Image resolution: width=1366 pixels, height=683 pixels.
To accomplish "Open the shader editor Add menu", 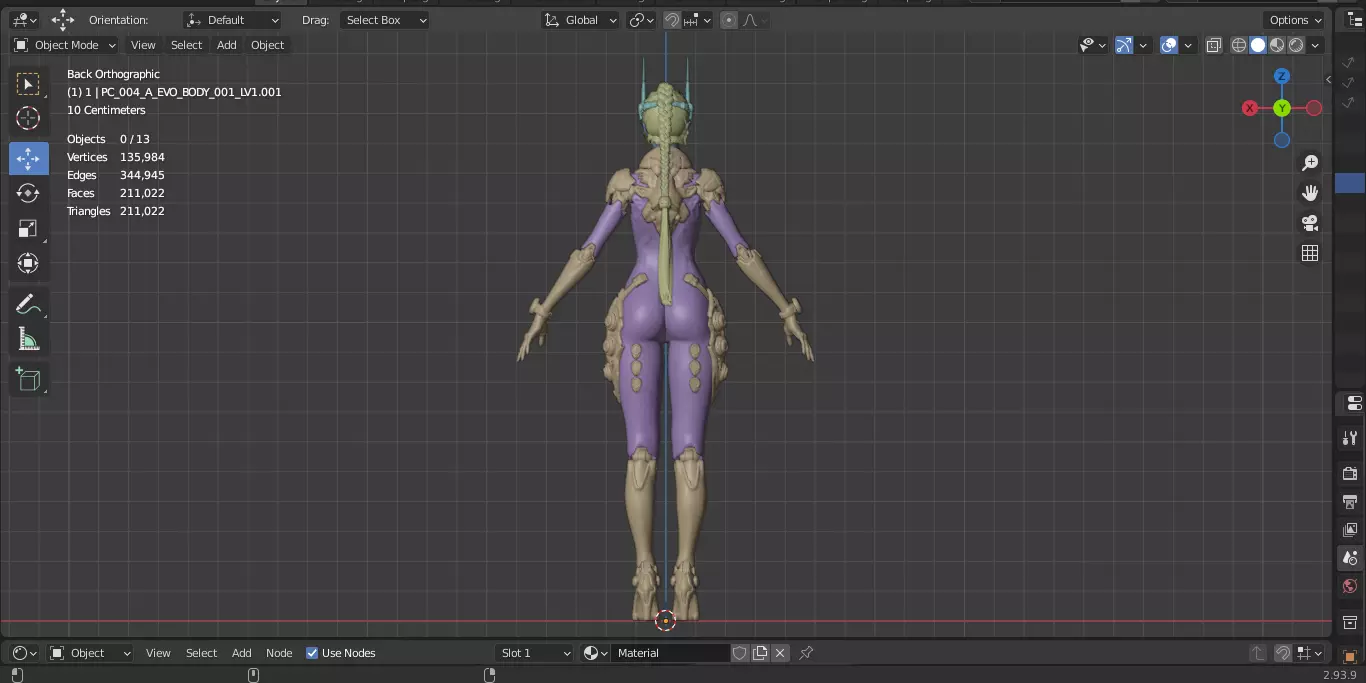I will coord(242,653).
